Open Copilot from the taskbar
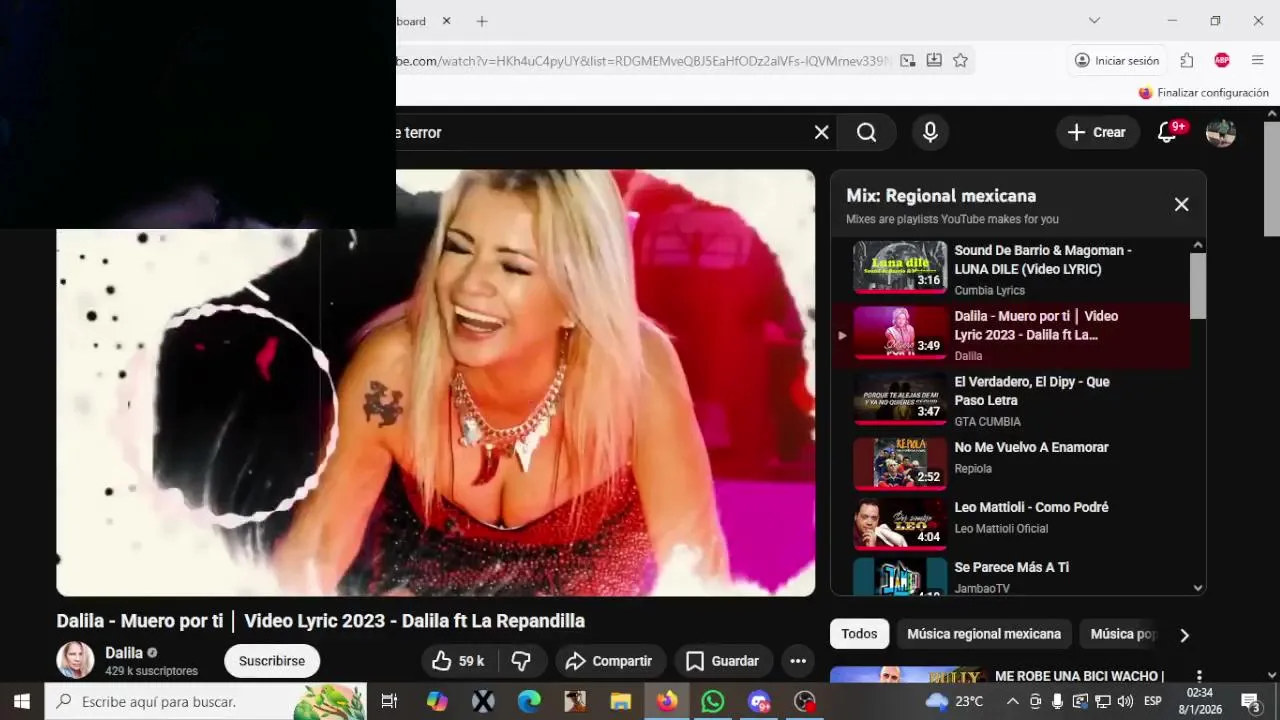This screenshot has width=1280, height=720. pos(437,701)
